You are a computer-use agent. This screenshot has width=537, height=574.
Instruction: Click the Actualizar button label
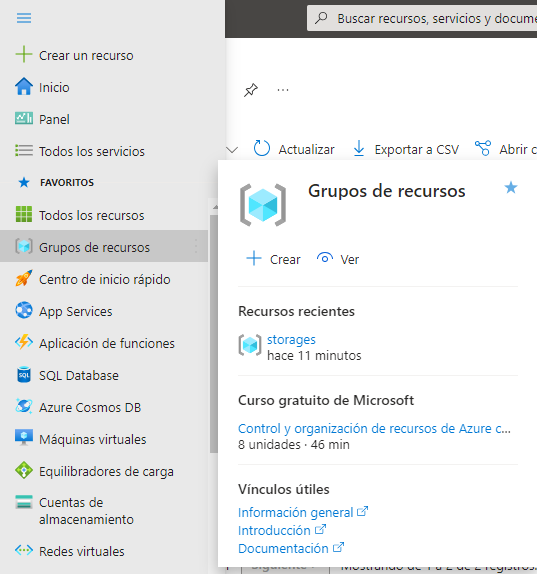coord(306,149)
